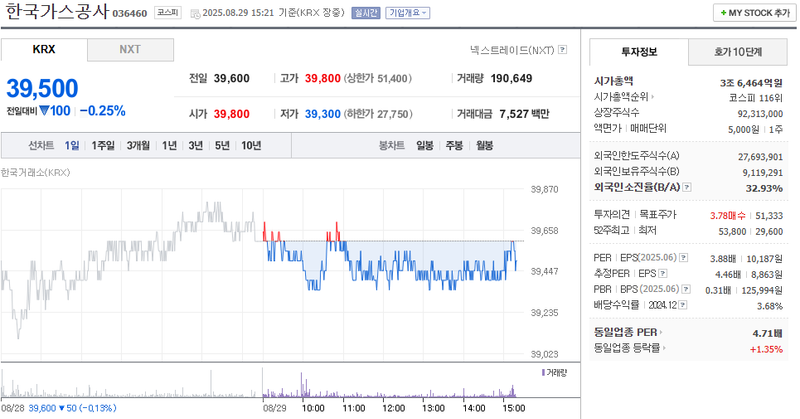Image resolution: width=800 pixels, height=419 pixels.
Task: Expand the 기업개요 dropdown
Action: [408, 13]
